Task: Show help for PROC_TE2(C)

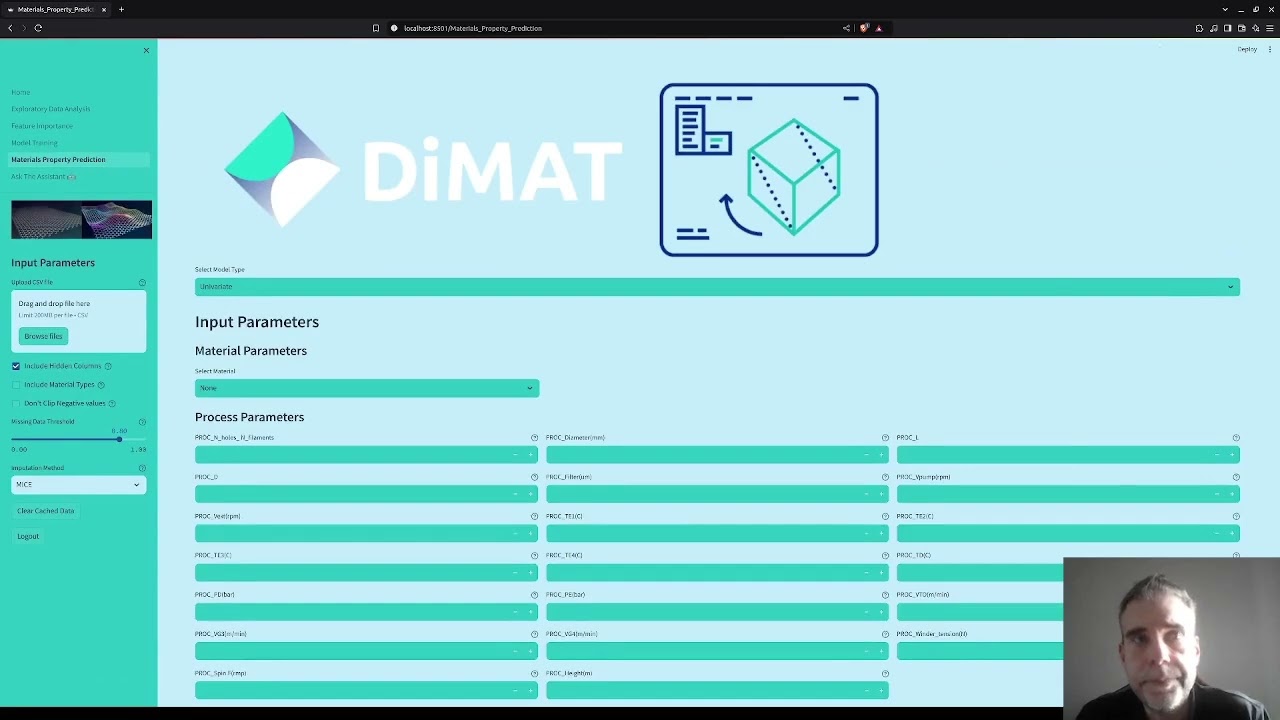Action: (1236, 516)
